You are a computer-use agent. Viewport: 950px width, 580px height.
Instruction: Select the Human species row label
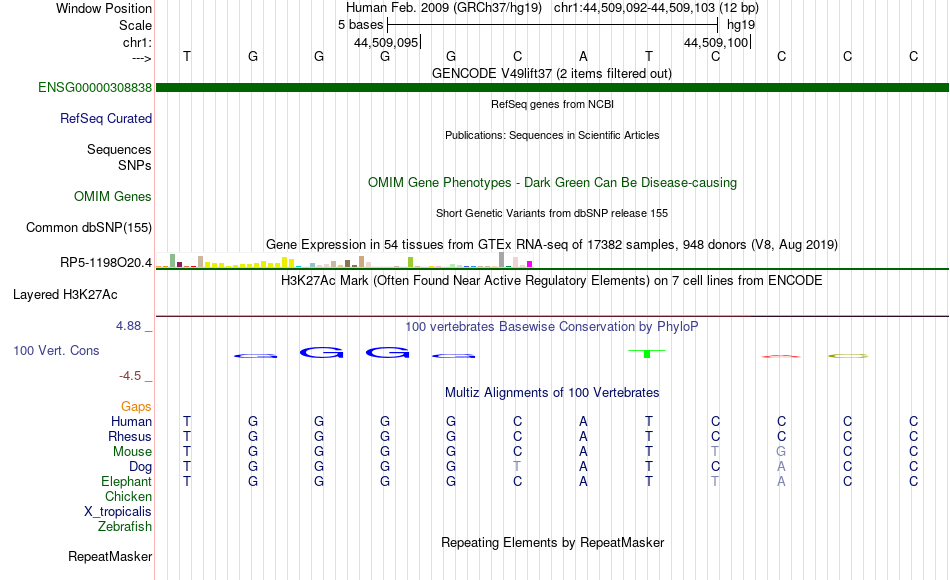click(131, 421)
